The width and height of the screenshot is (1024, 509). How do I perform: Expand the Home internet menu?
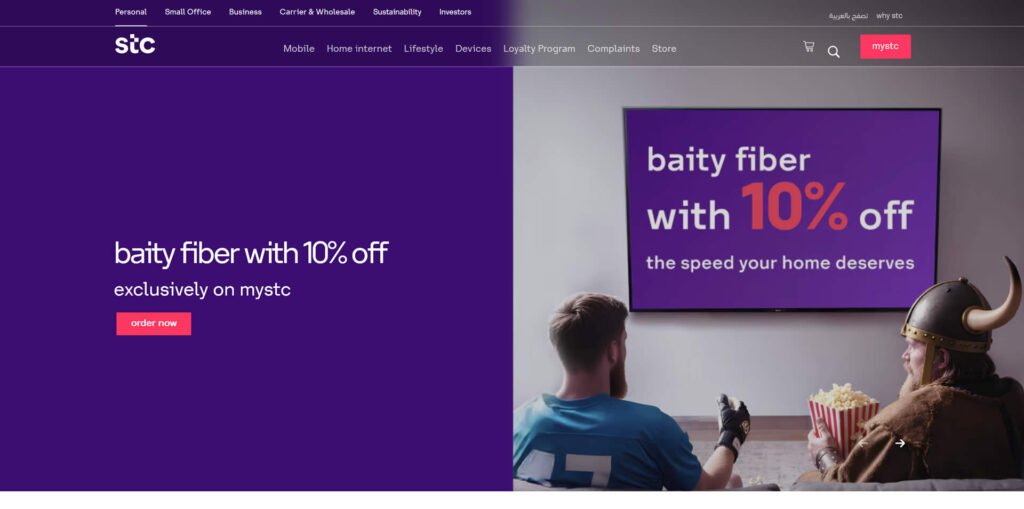(359, 49)
